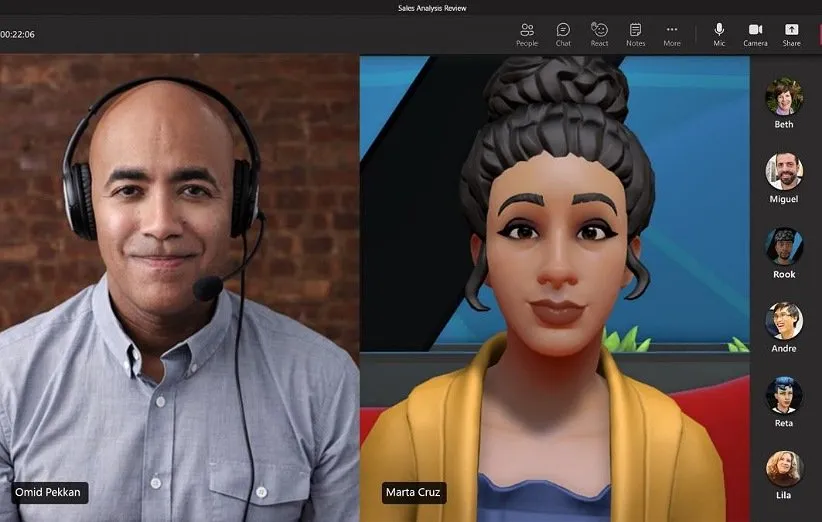Image resolution: width=822 pixels, height=522 pixels.
Task: Open the meeting Notes
Action: coord(635,34)
